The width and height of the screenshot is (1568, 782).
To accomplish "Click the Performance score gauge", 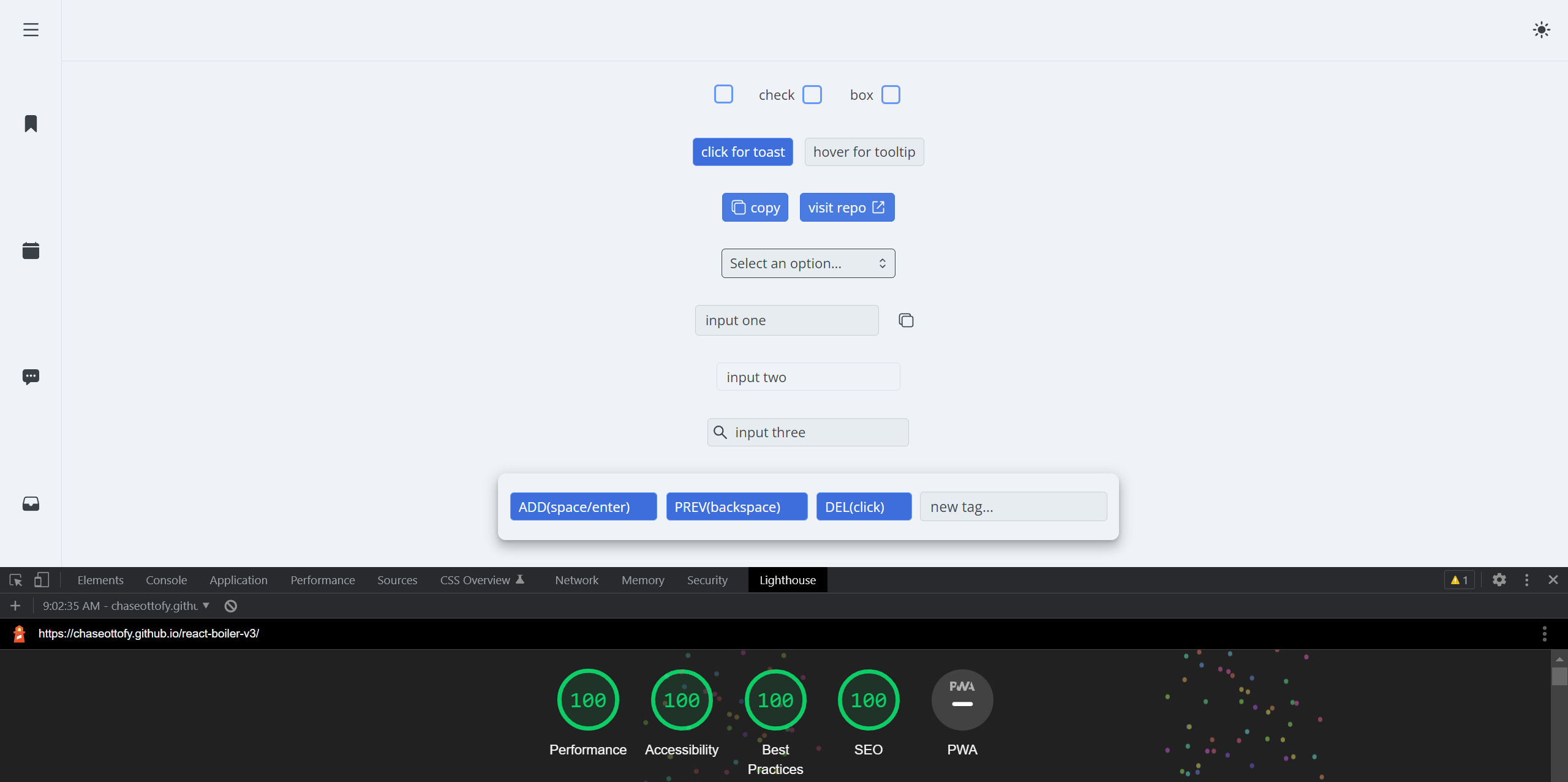I will point(588,700).
